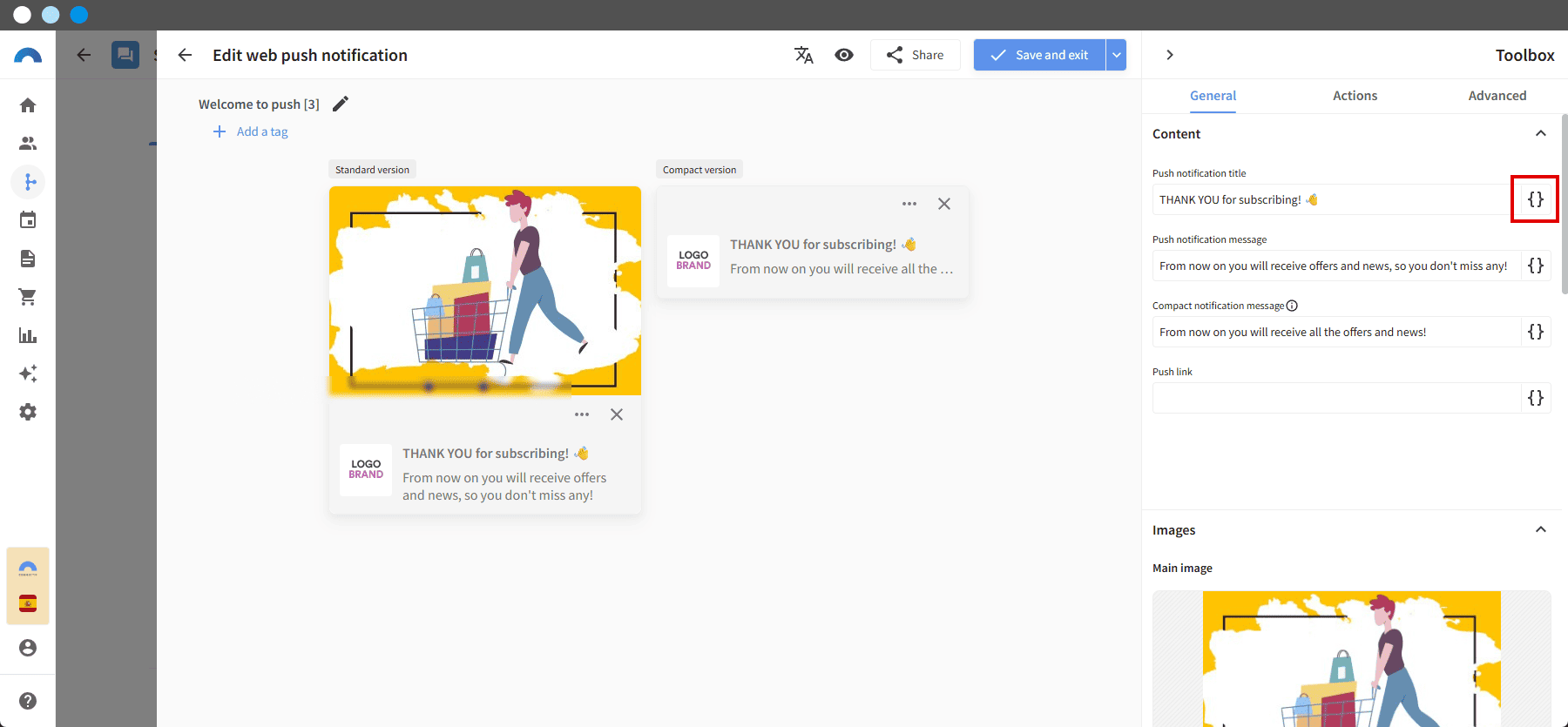The width and height of the screenshot is (1568, 727).
Task: Open the settings gear in sidebar
Action: point(28,412)
